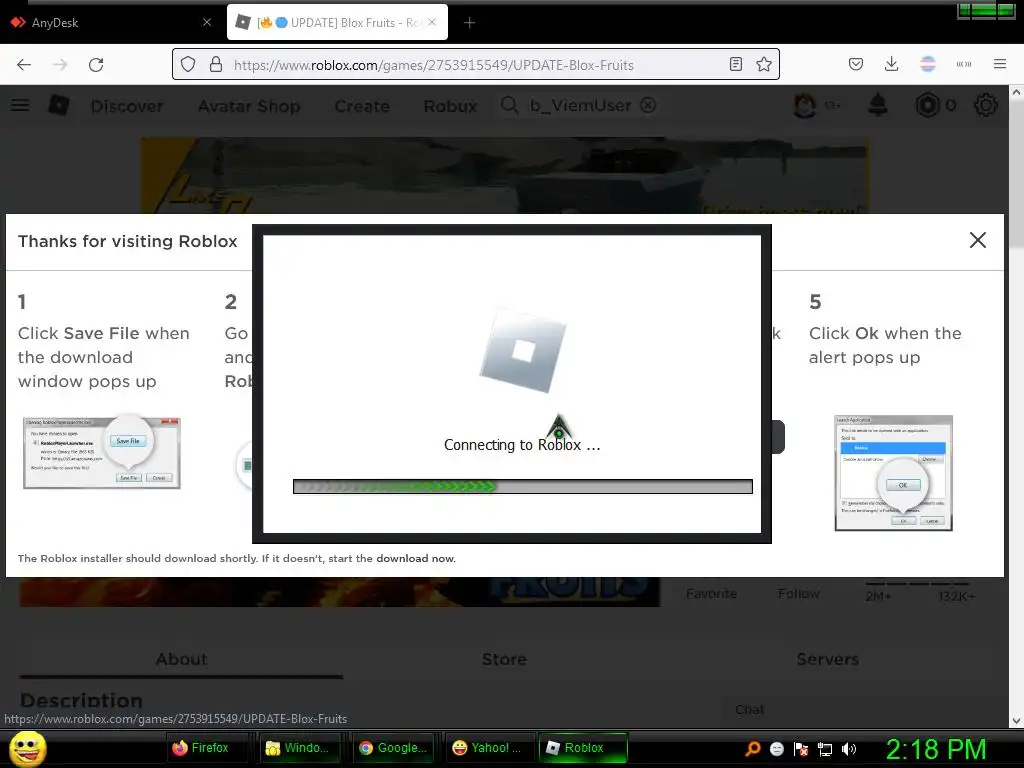Click the tray volume speaker icon
This screenshot has height=768, width=1024.
click(x=849, y=749)
